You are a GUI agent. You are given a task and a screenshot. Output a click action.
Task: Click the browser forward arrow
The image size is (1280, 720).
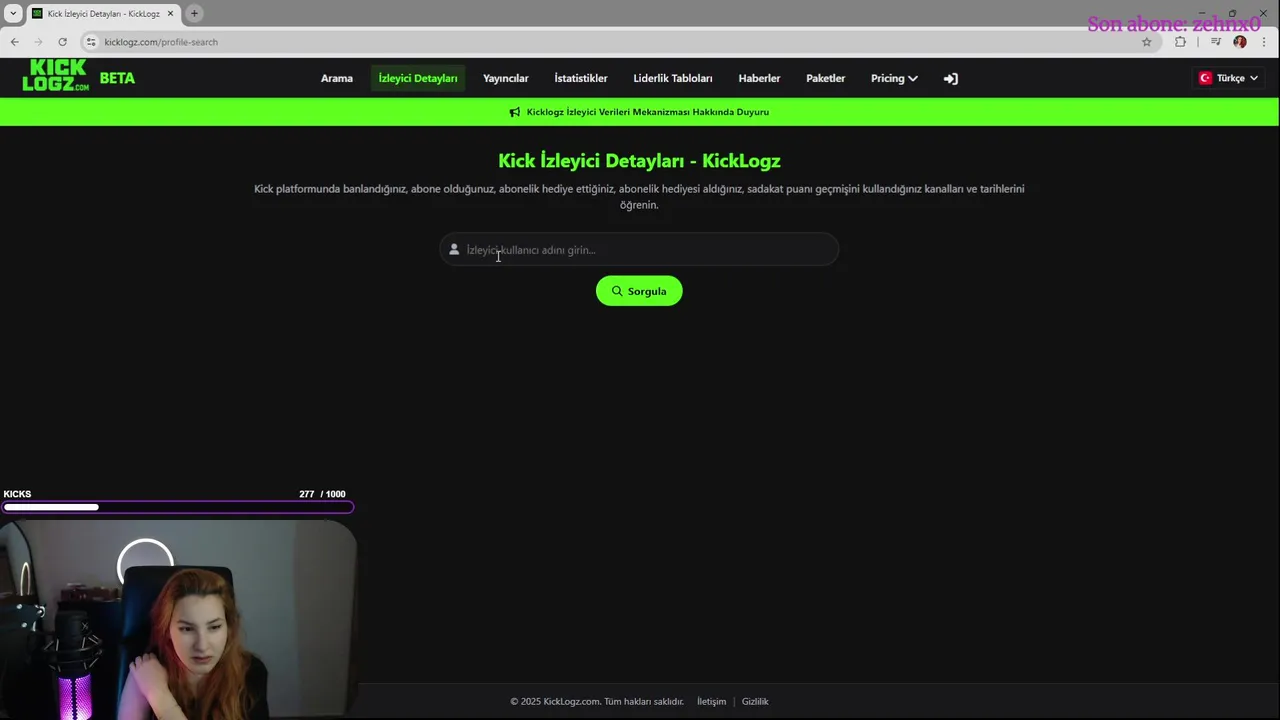tap(38, 42)
